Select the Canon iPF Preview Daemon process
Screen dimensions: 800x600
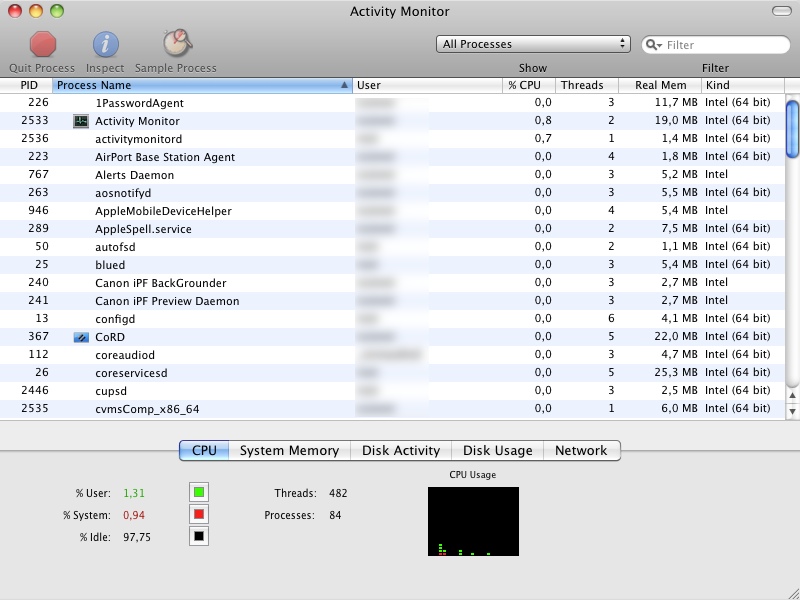point(392,301)
